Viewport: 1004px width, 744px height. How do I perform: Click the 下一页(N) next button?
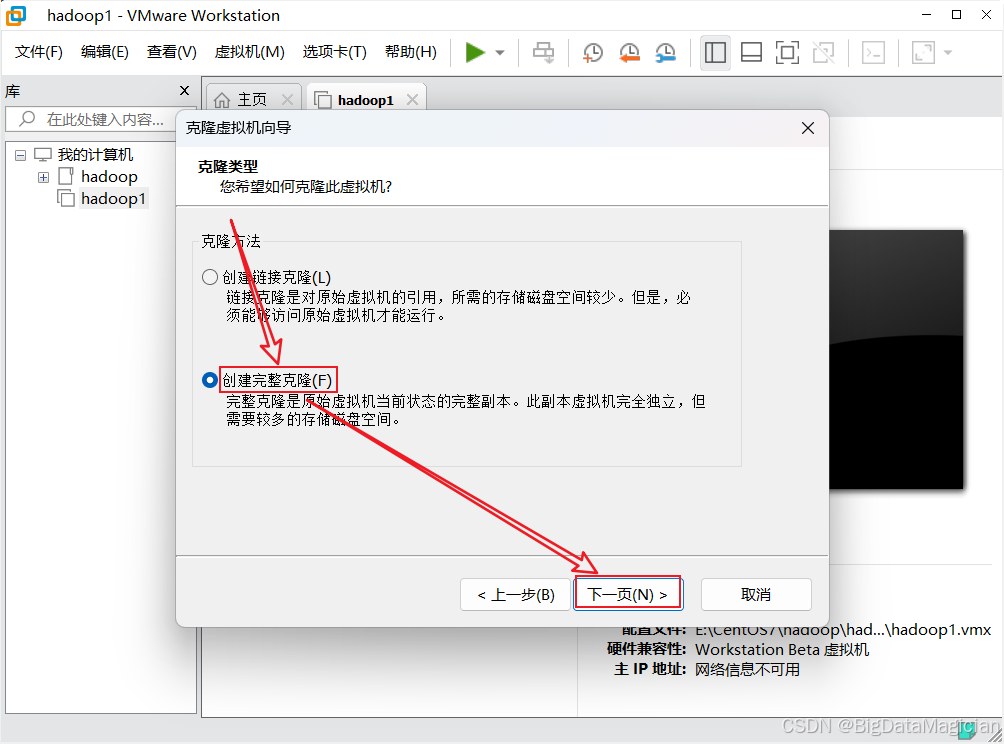(x=628, y=595)
